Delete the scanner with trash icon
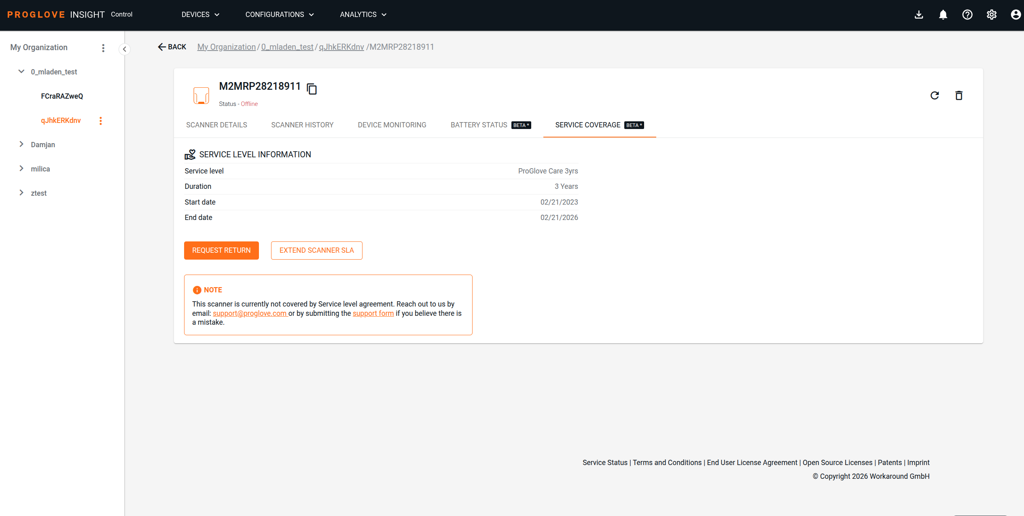 click(959, 95)
